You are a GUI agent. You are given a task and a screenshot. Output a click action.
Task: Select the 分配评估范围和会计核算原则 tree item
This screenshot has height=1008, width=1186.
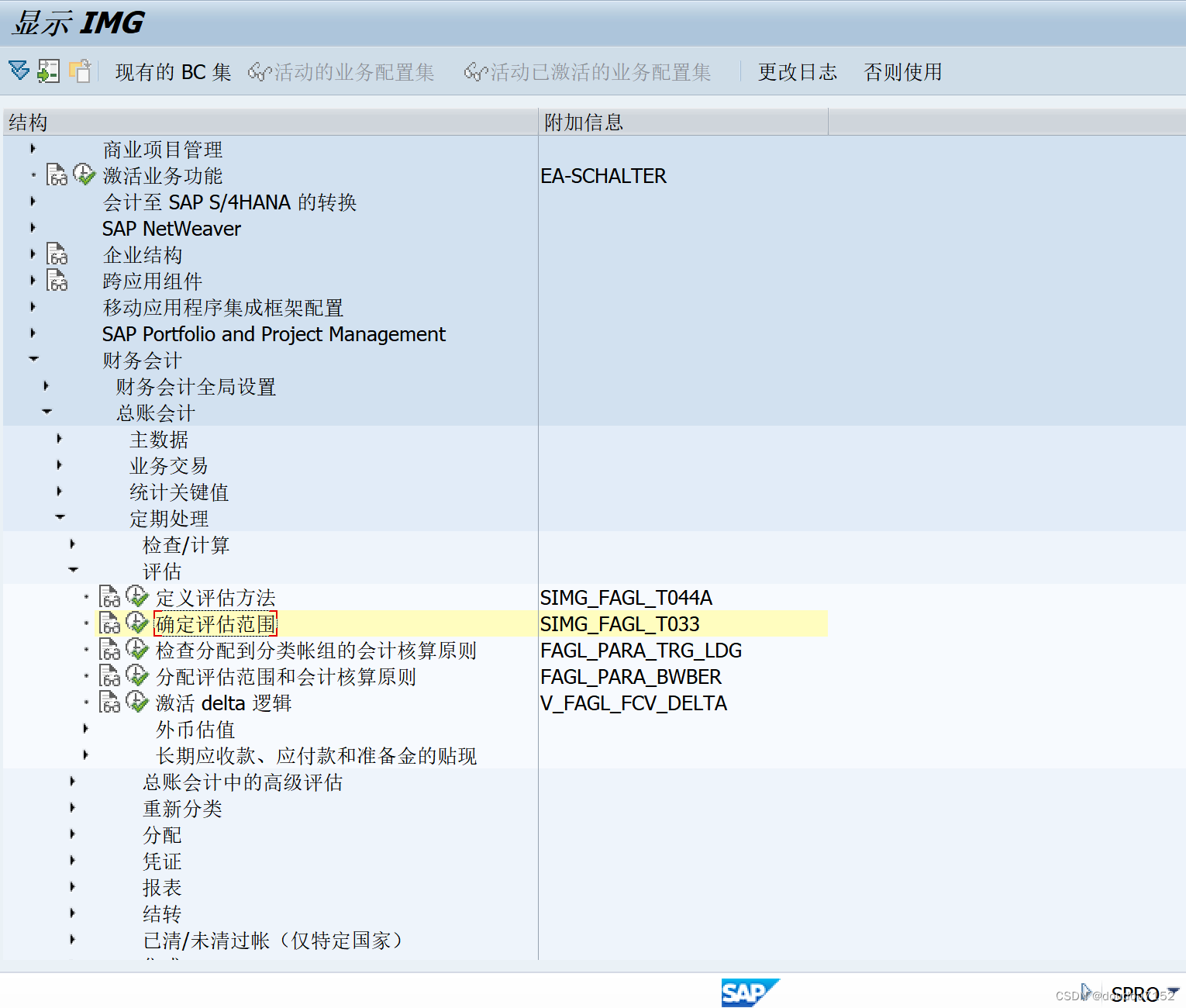(x=286, y=677)
